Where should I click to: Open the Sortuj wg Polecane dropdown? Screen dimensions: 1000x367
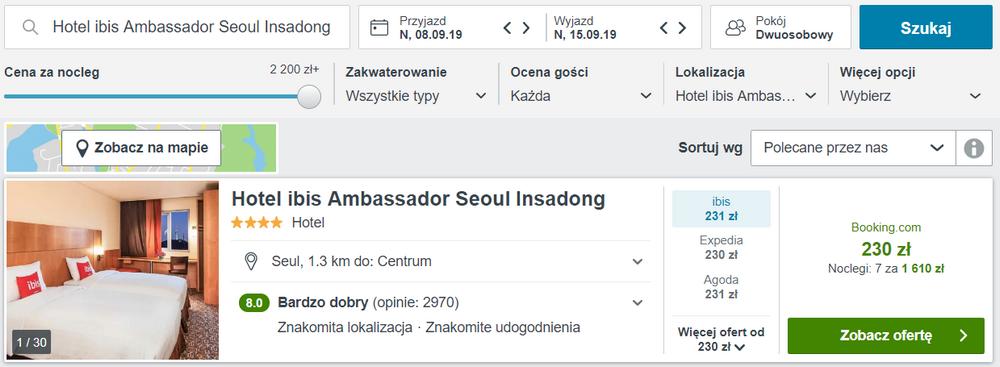(853, 148)
